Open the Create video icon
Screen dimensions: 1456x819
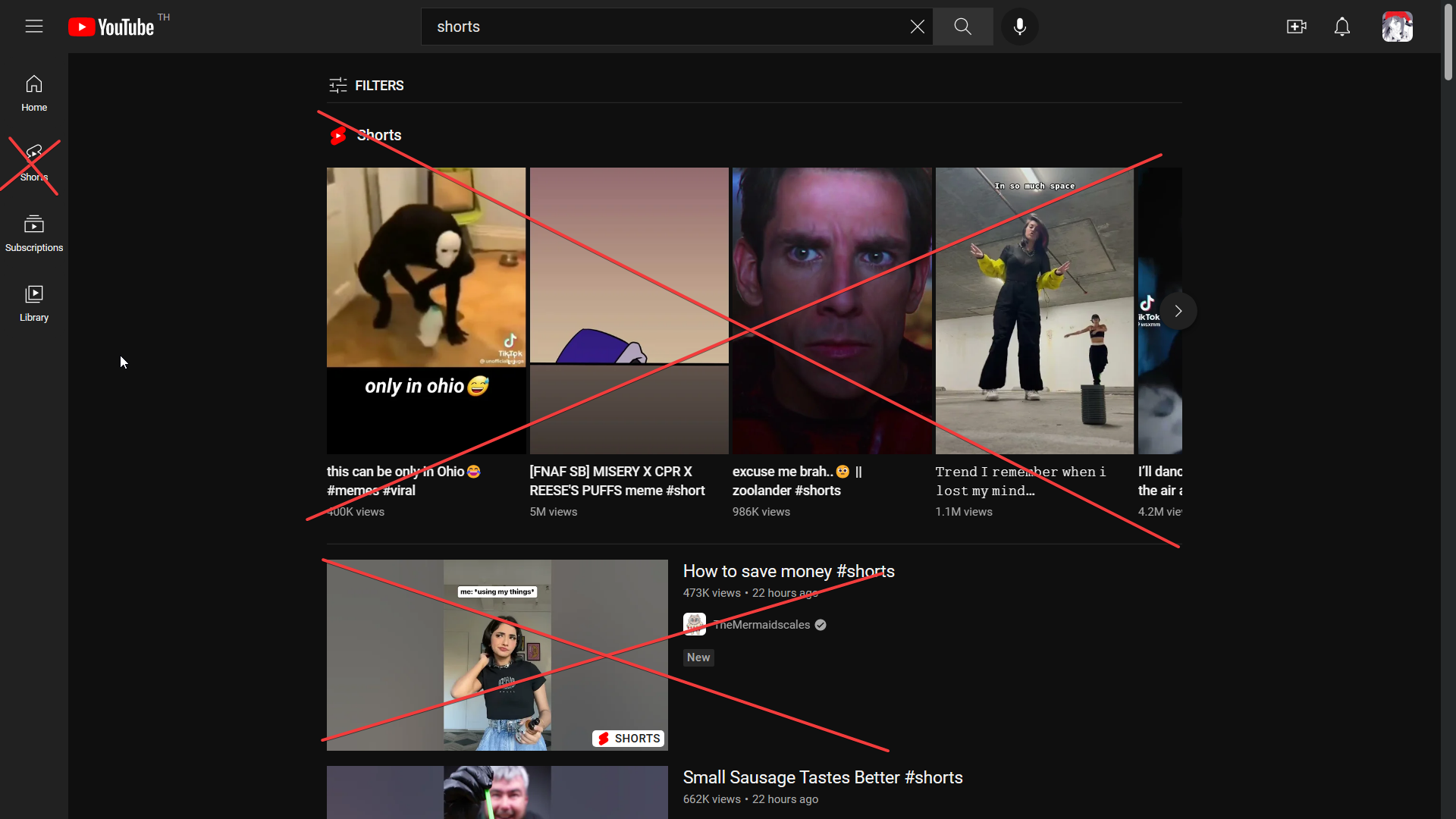click(1296, 27)
